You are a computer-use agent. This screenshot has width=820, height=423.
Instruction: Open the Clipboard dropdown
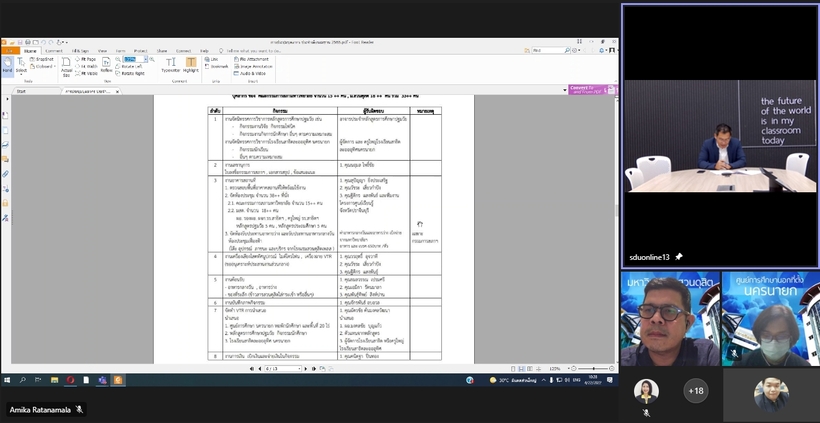pos(43,66)
